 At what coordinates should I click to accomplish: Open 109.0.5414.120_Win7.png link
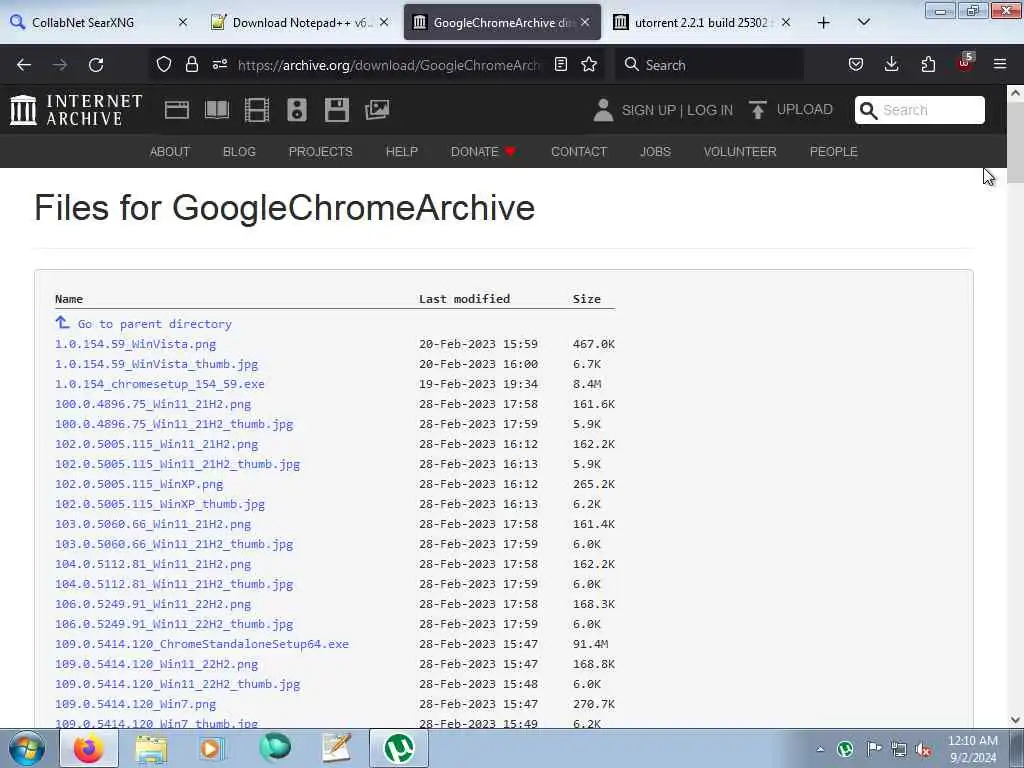135,704
